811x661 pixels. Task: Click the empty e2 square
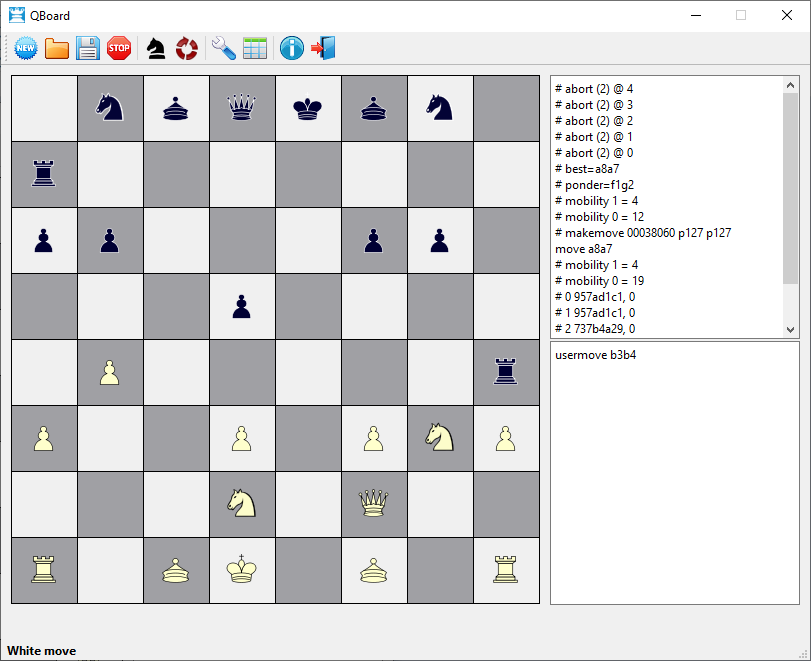(308, 504)
